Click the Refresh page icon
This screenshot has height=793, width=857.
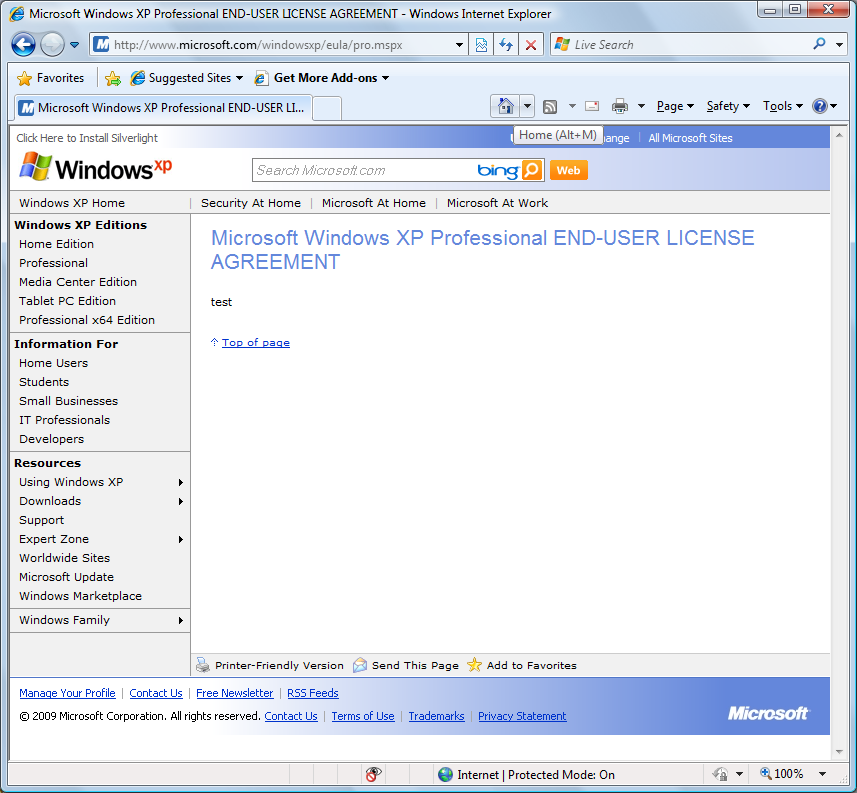[x=506, y=45]
